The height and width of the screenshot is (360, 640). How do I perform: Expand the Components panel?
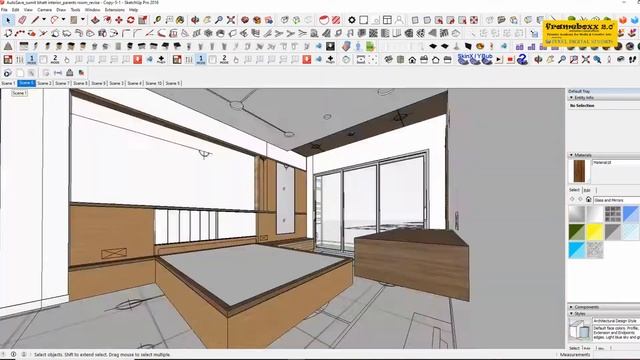tap(571, 307)
